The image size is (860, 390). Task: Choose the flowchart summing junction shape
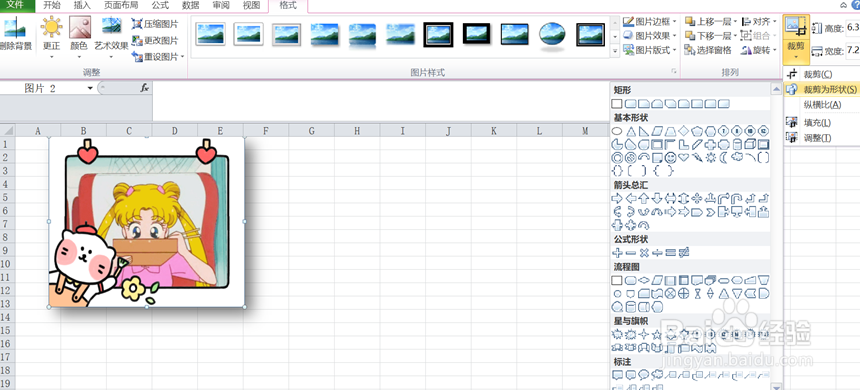click(670, 293)
